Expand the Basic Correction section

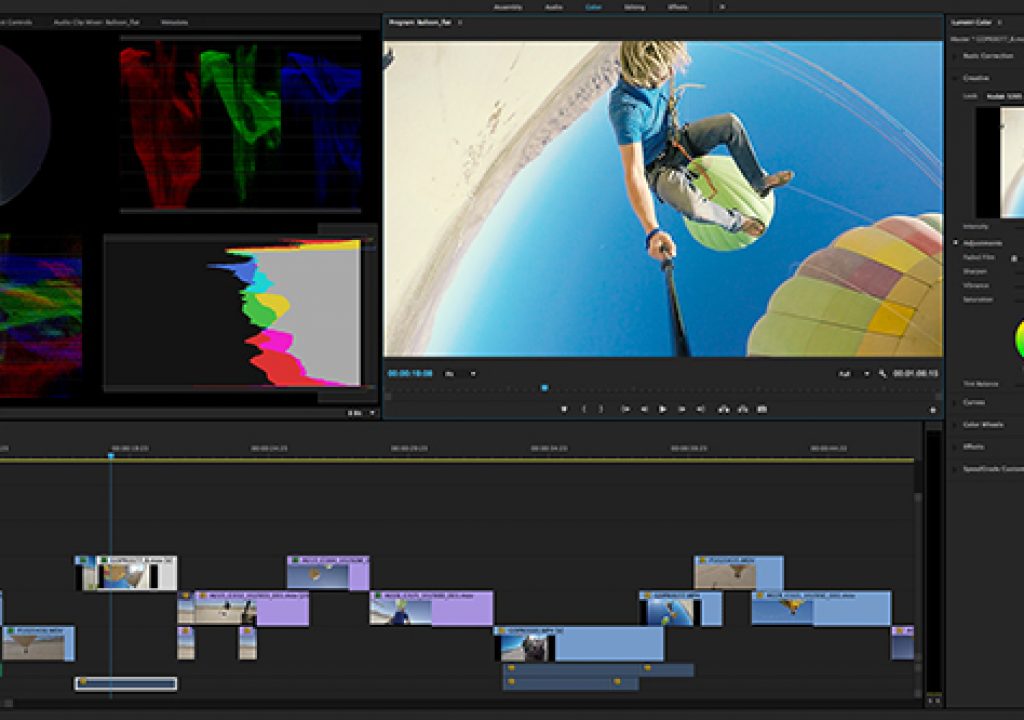987,56
